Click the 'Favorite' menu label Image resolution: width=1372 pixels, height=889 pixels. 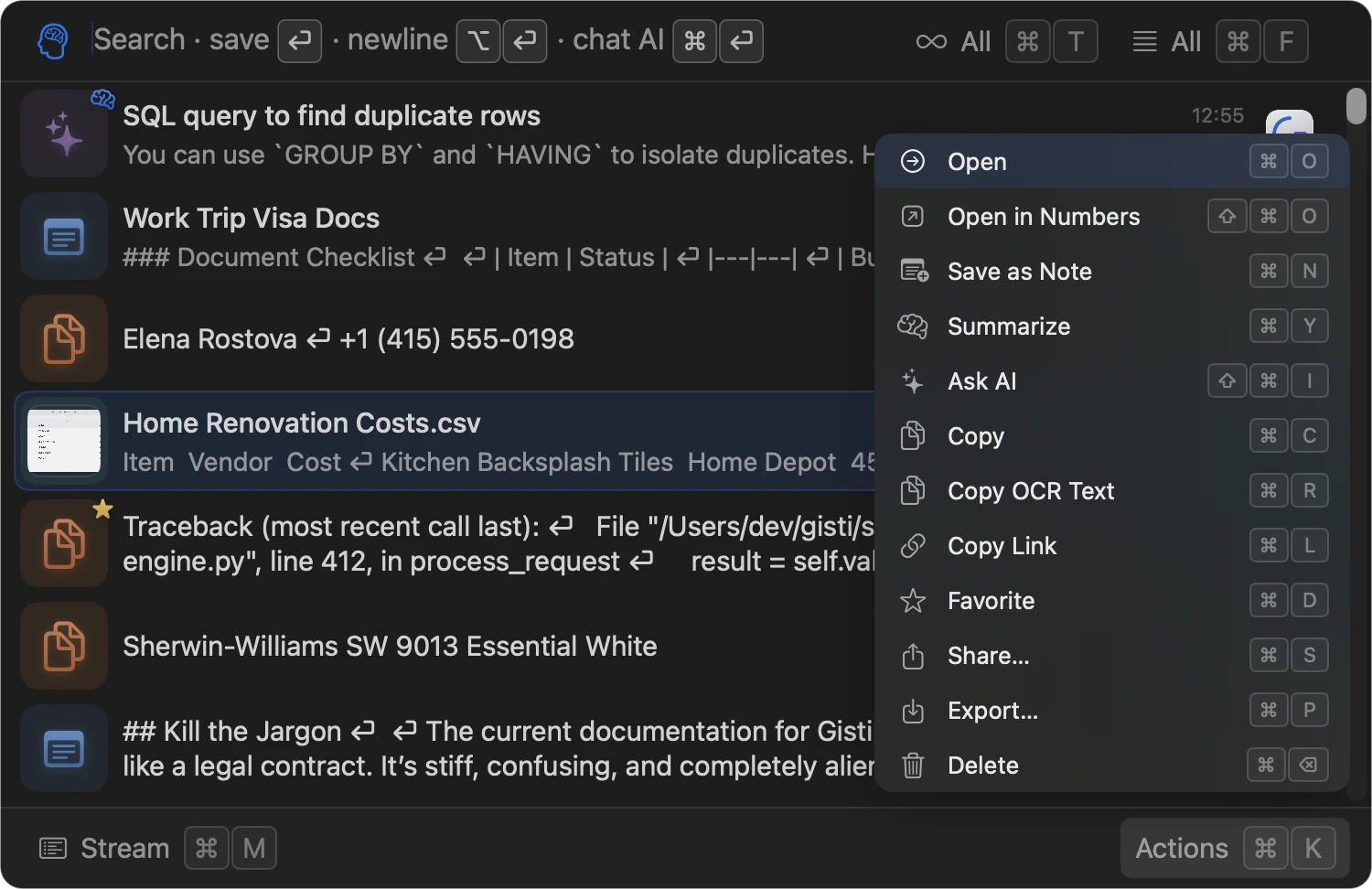991,601
